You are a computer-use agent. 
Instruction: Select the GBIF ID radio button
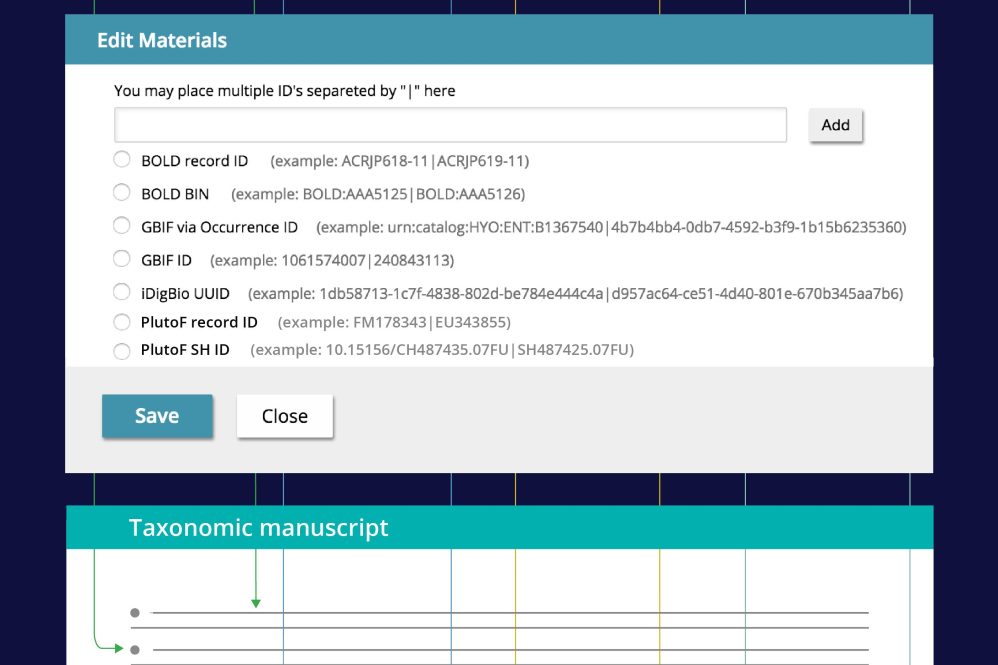[x=122, y=259]
